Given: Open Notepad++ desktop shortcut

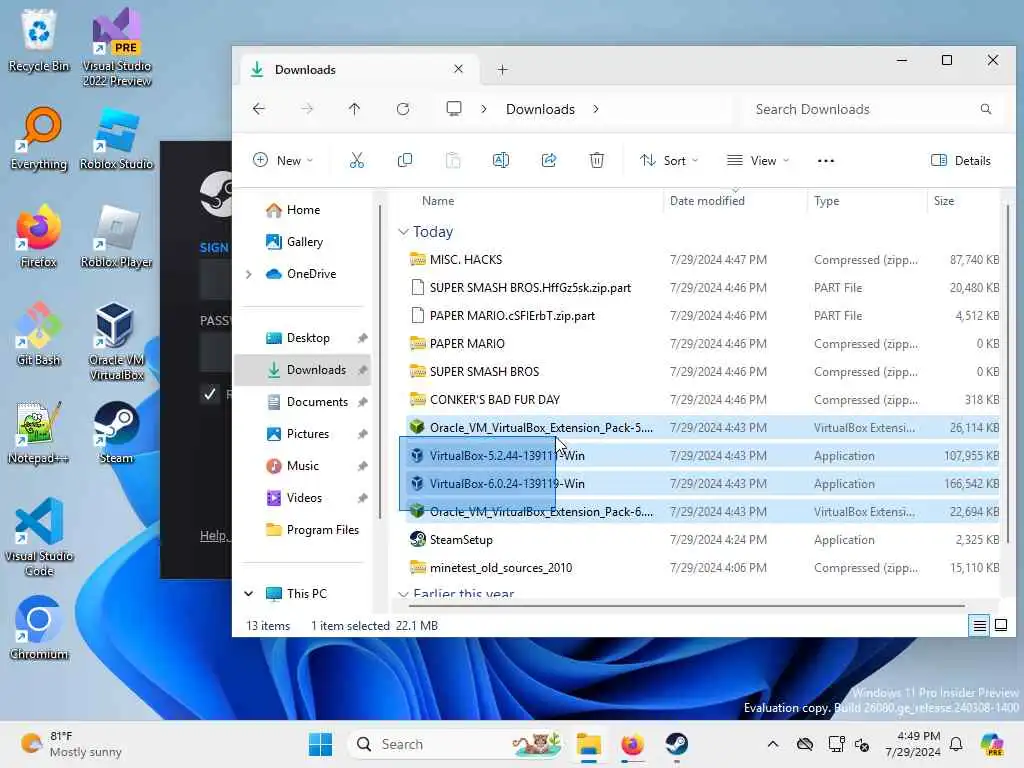Looking at the screenshot, I should coord(39,432).
